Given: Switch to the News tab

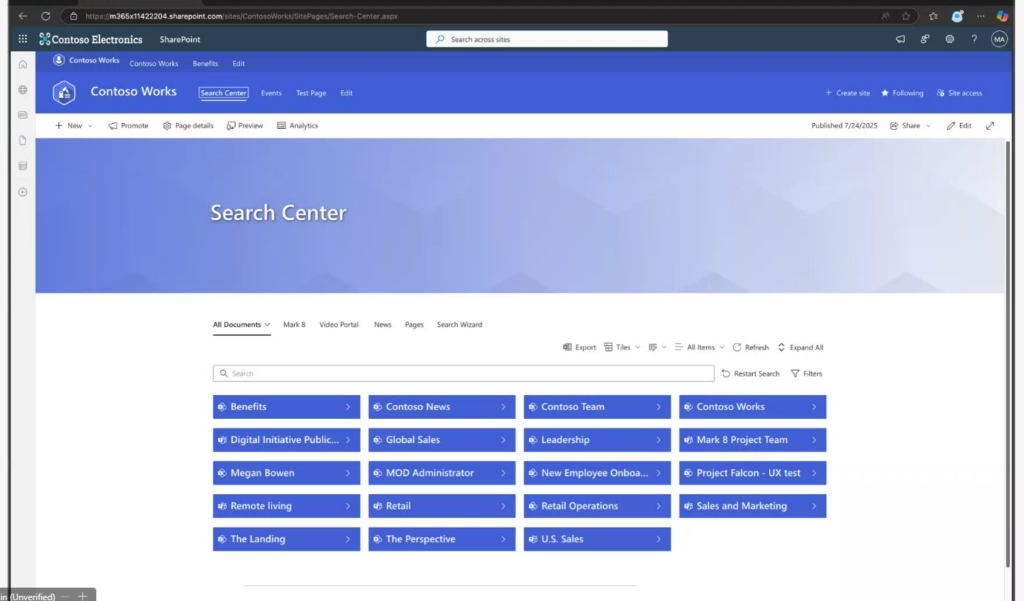Looking at the screenshot, I should pos(383,325).
